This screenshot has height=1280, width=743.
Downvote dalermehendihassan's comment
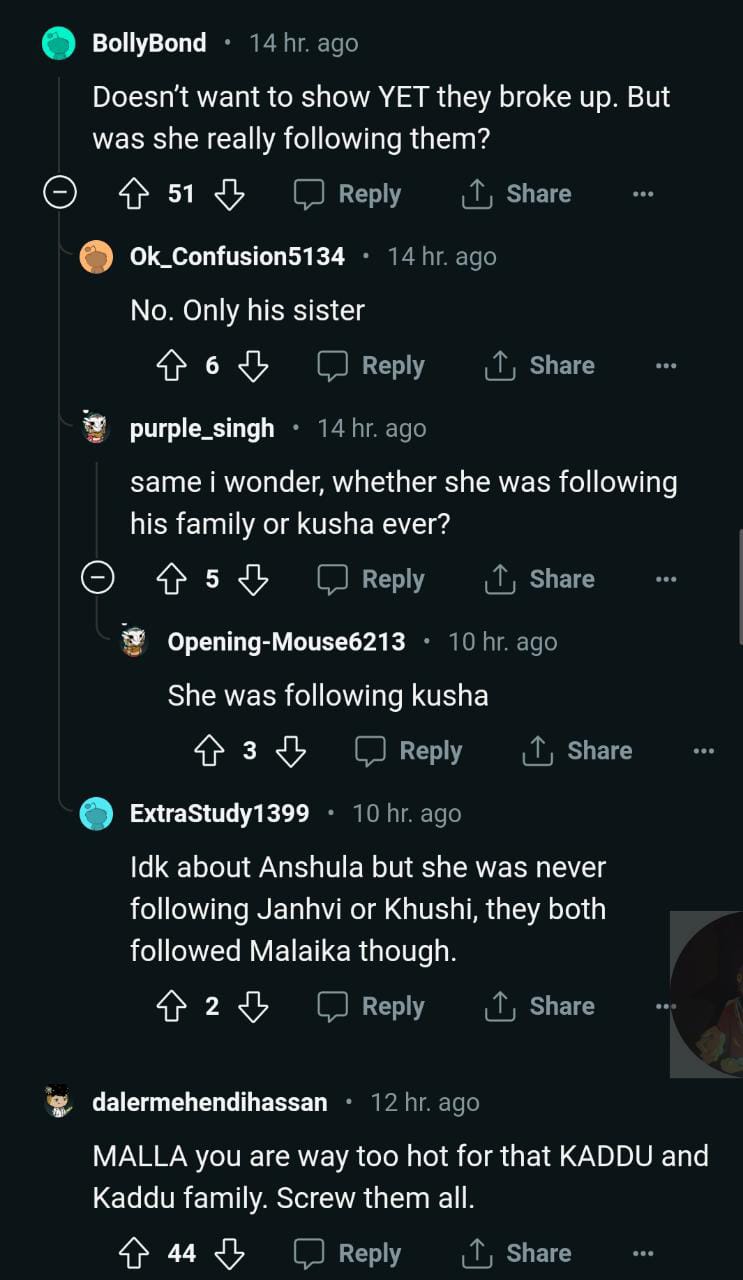point(230,1253)
